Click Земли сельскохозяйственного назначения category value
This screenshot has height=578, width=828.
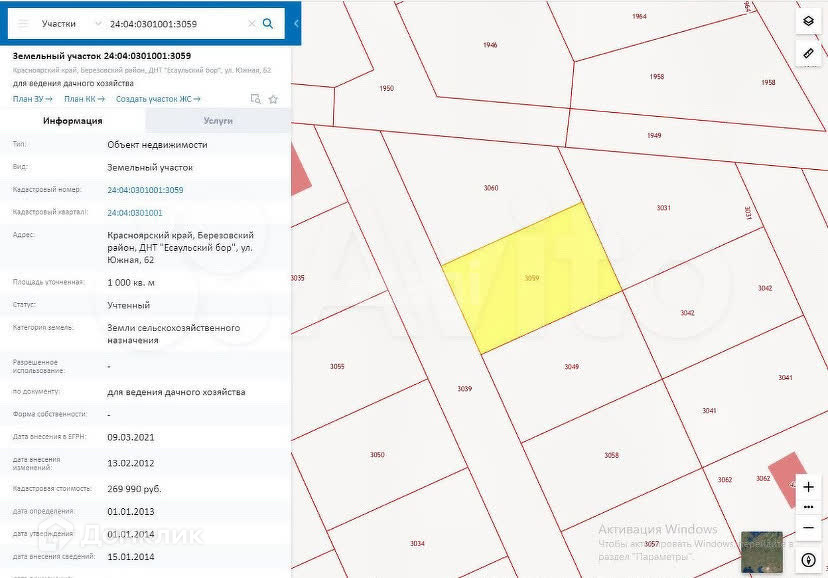[x=174, y=334]
